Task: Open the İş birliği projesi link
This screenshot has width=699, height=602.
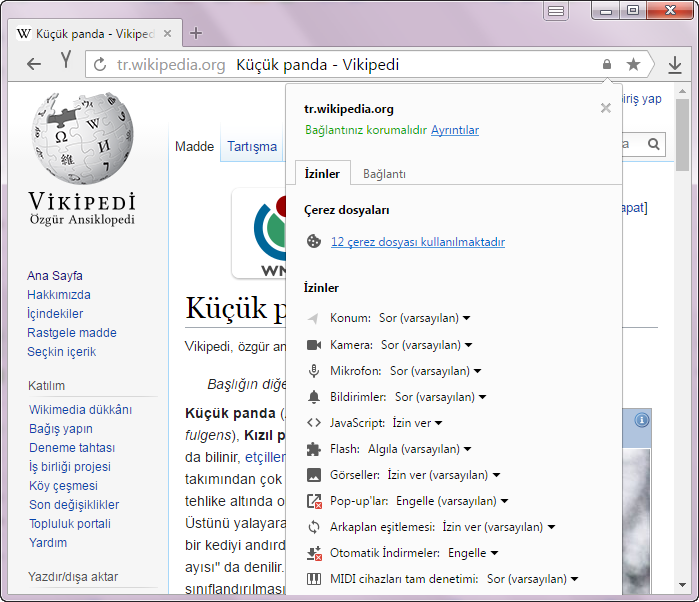Action: point(70,466)
